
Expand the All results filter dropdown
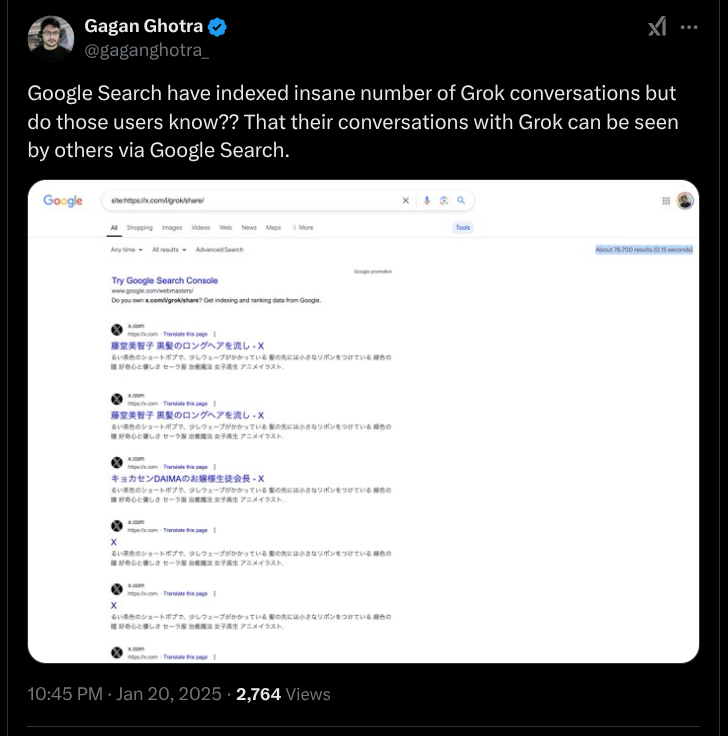tap(169, 249)
